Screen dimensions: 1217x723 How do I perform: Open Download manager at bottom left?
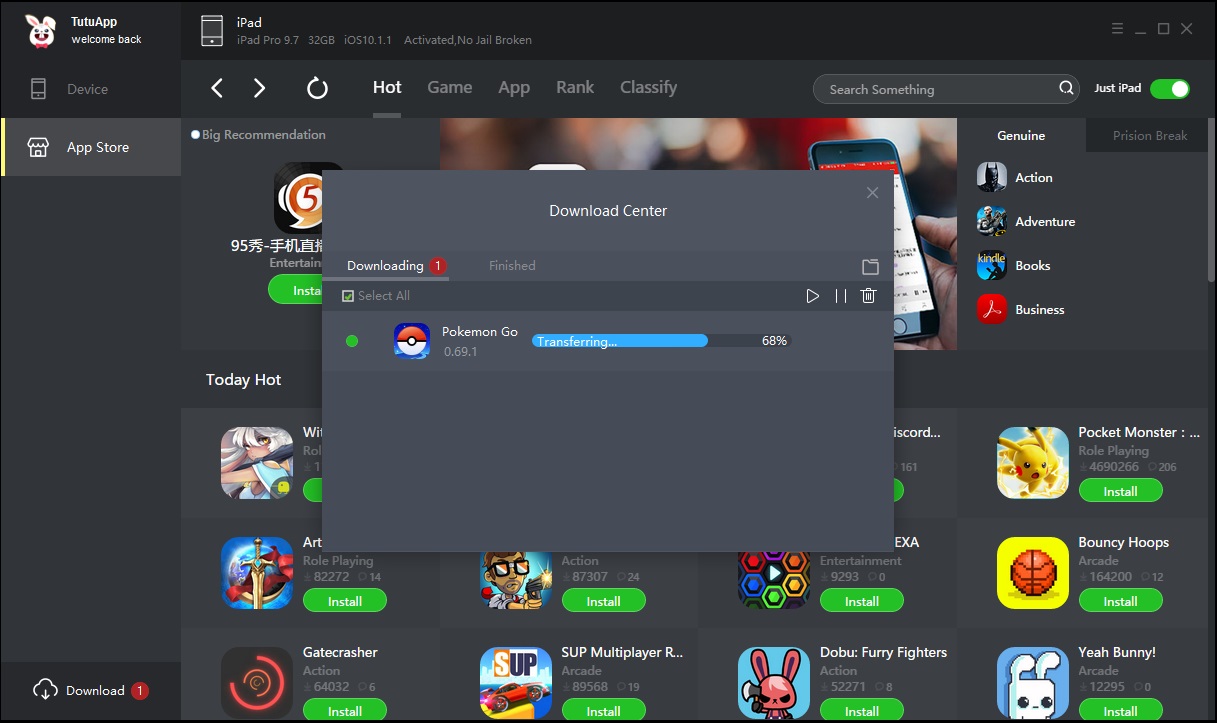tap(90, 690)
